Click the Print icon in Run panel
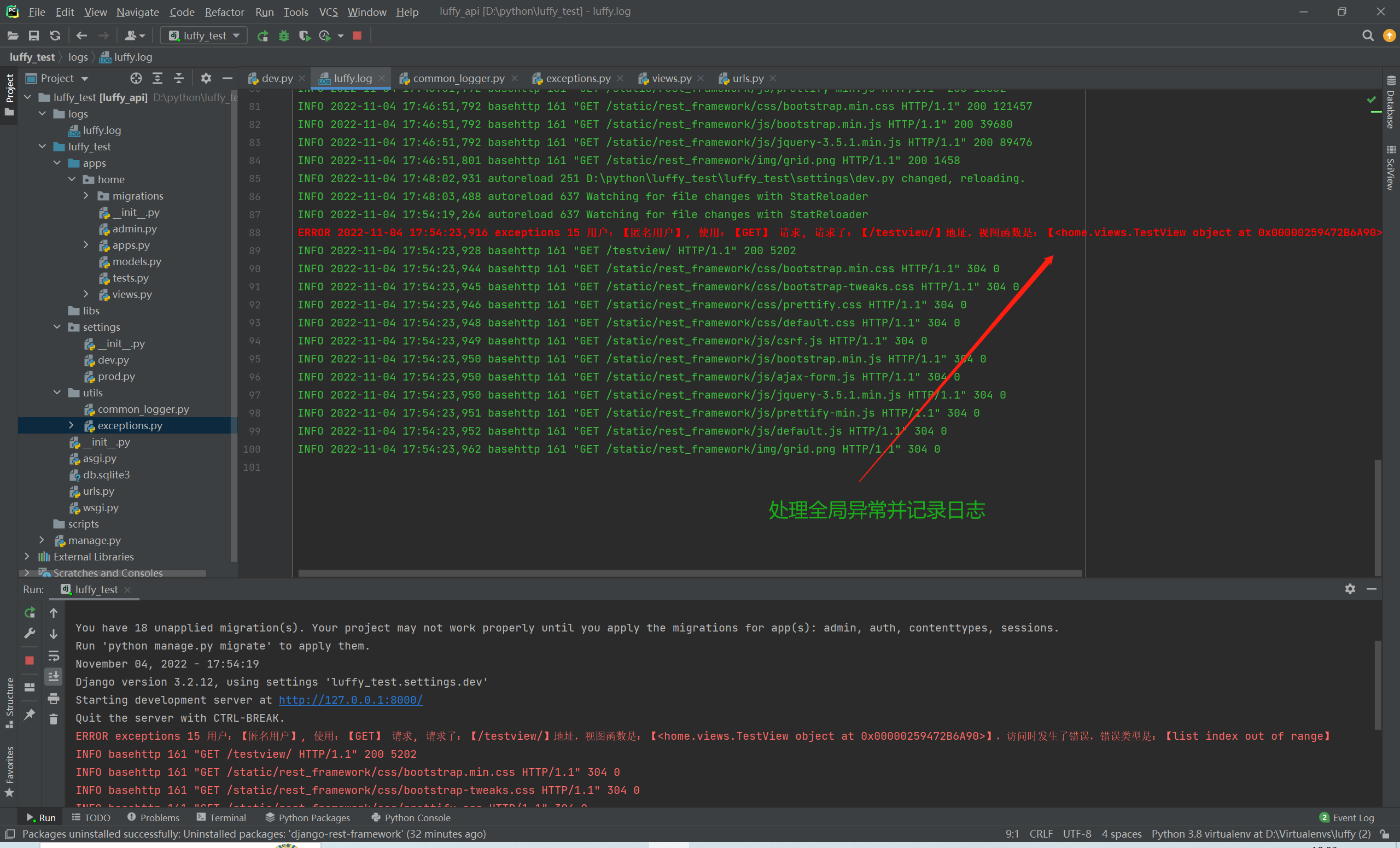The height and width of the screenshot is (848, 1400). click(x=54, y=699)
